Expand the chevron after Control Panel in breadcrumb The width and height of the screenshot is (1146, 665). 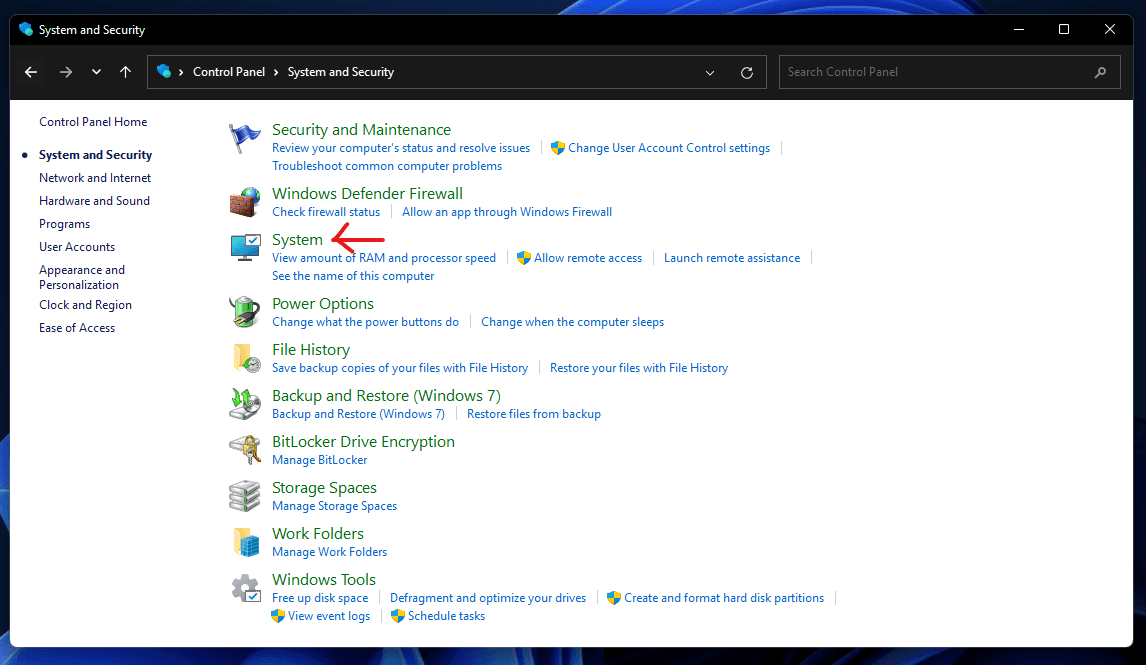276,72
